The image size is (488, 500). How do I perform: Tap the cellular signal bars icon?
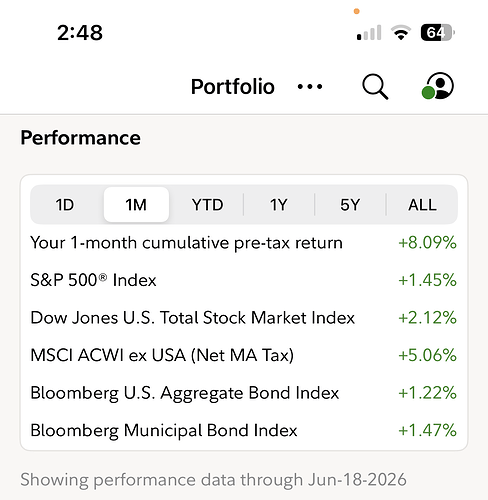[369, 33]
